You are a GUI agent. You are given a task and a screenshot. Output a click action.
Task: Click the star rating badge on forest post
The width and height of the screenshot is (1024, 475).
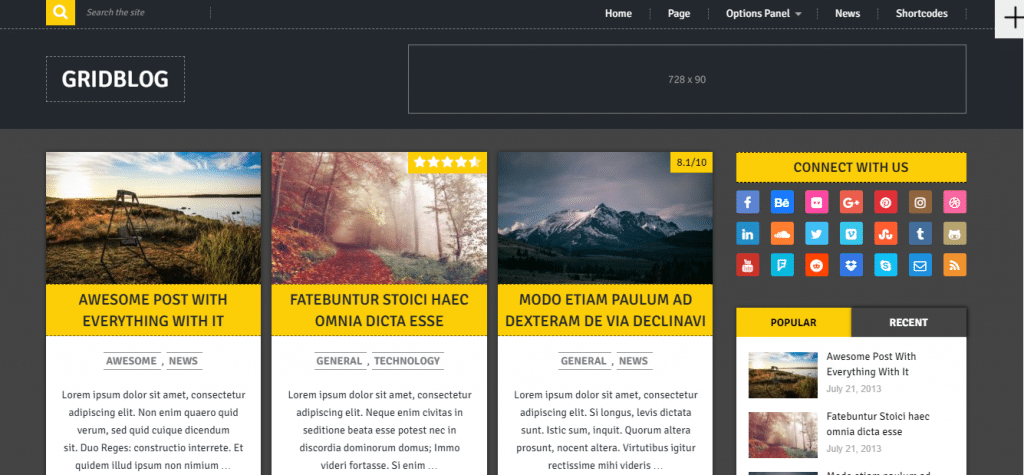tap(447, 163)
